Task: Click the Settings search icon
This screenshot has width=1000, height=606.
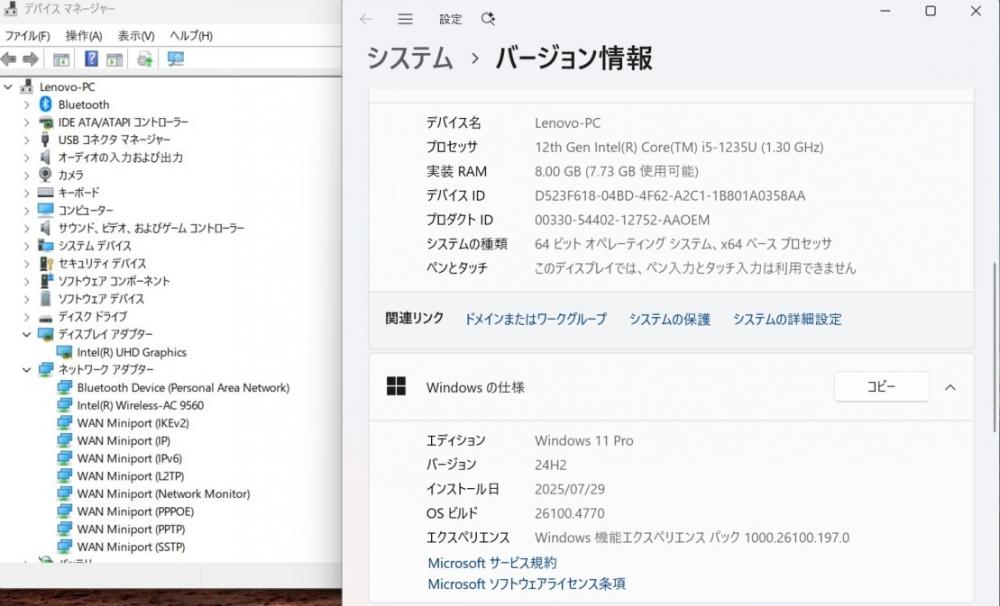Action: point(488,18)
